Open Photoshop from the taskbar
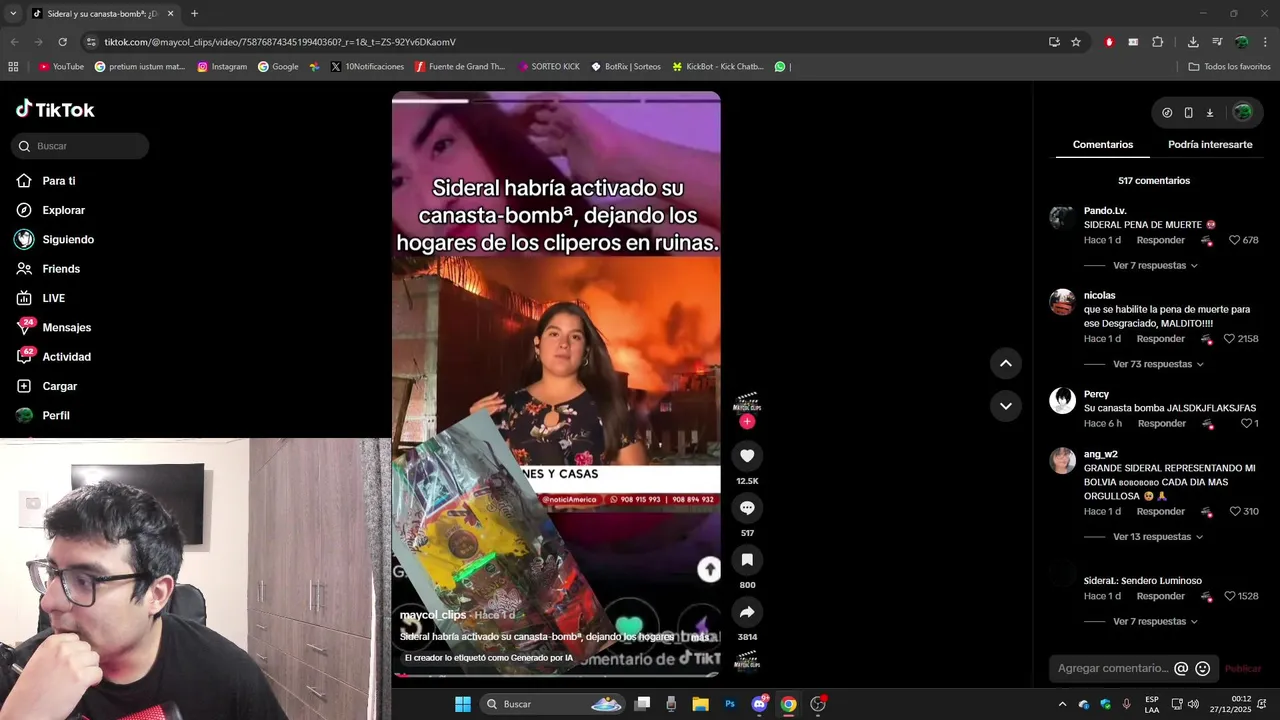This screenshot has width=1280, height=720. coord(730,704)
